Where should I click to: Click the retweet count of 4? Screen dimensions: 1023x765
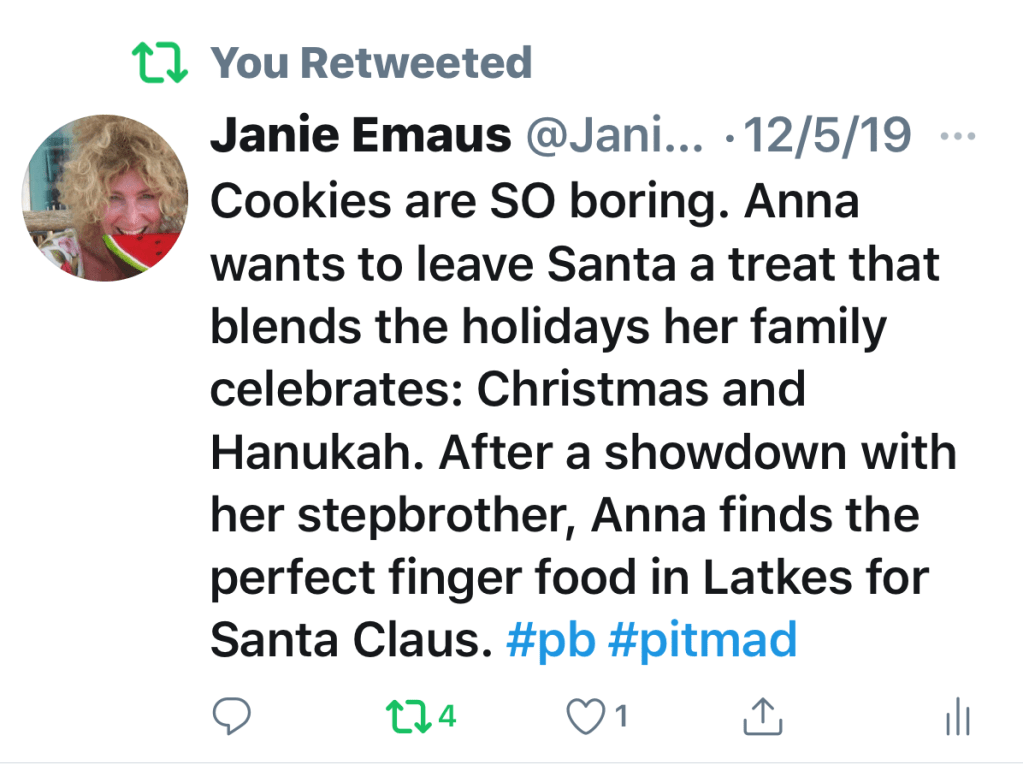coord(447,715)
